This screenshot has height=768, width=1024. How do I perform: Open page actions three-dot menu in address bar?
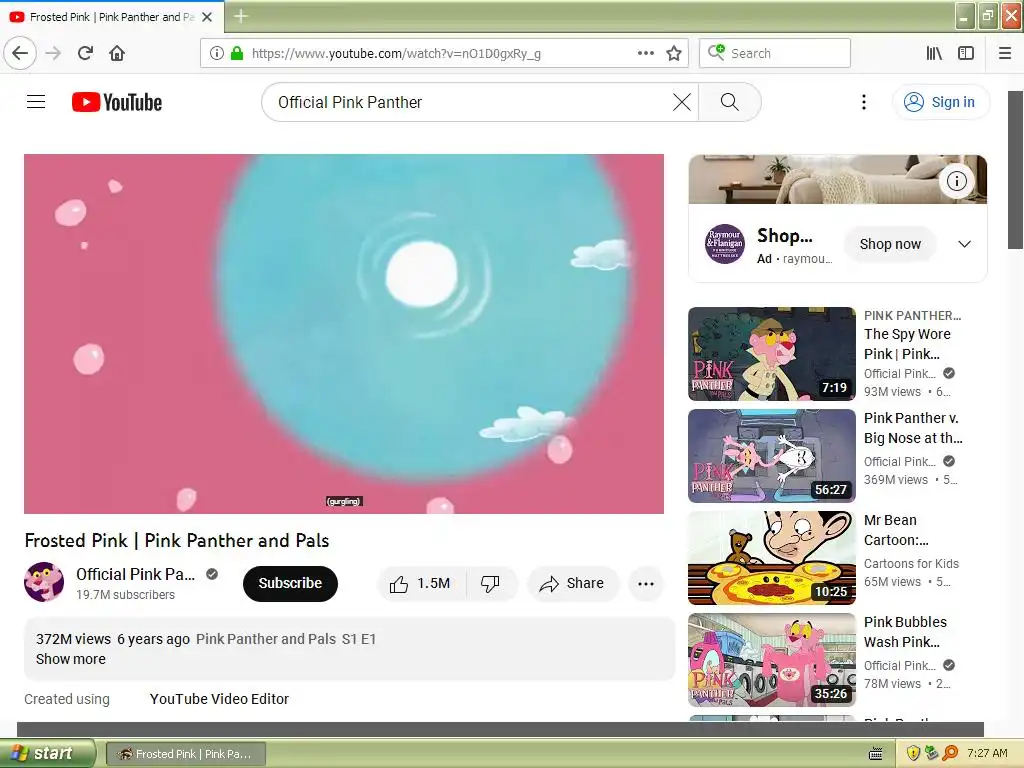(x=645, y=53)
